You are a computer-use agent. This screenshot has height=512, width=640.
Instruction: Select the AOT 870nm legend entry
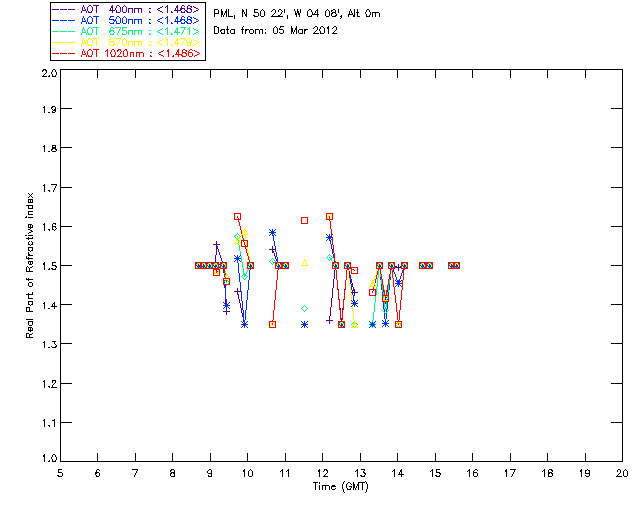click(x=127, y=42)
